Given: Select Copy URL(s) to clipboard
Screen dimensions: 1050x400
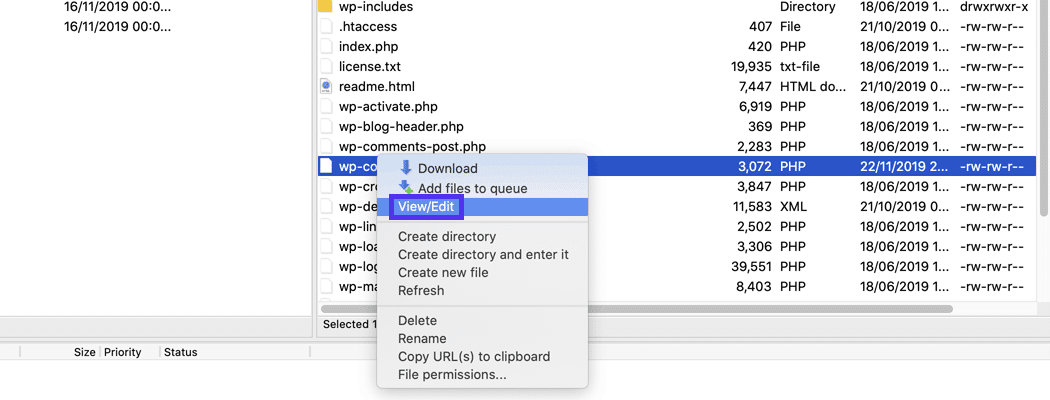Looking at the screenshot, I should (x=474, y=357).
